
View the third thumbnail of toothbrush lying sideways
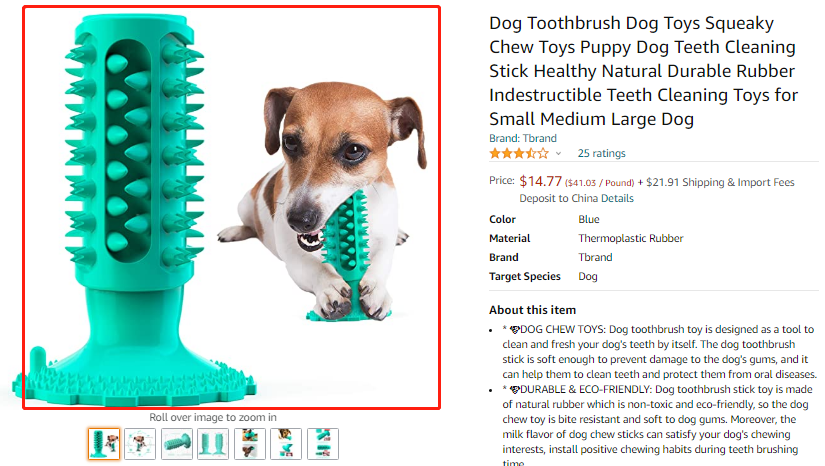point(177,443)
